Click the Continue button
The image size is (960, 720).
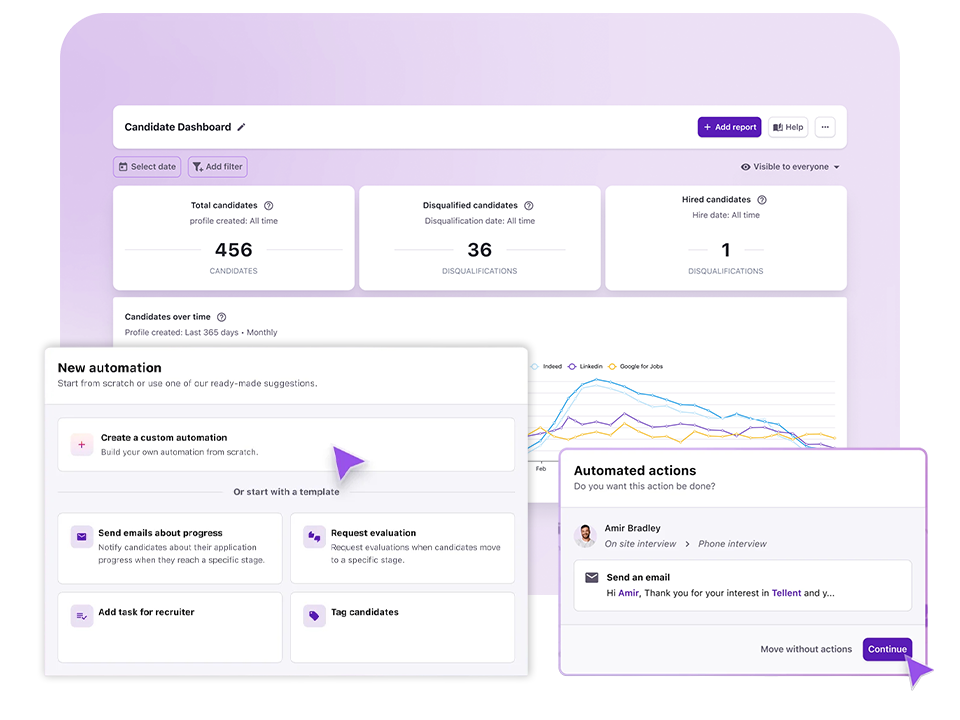(887, 649)
